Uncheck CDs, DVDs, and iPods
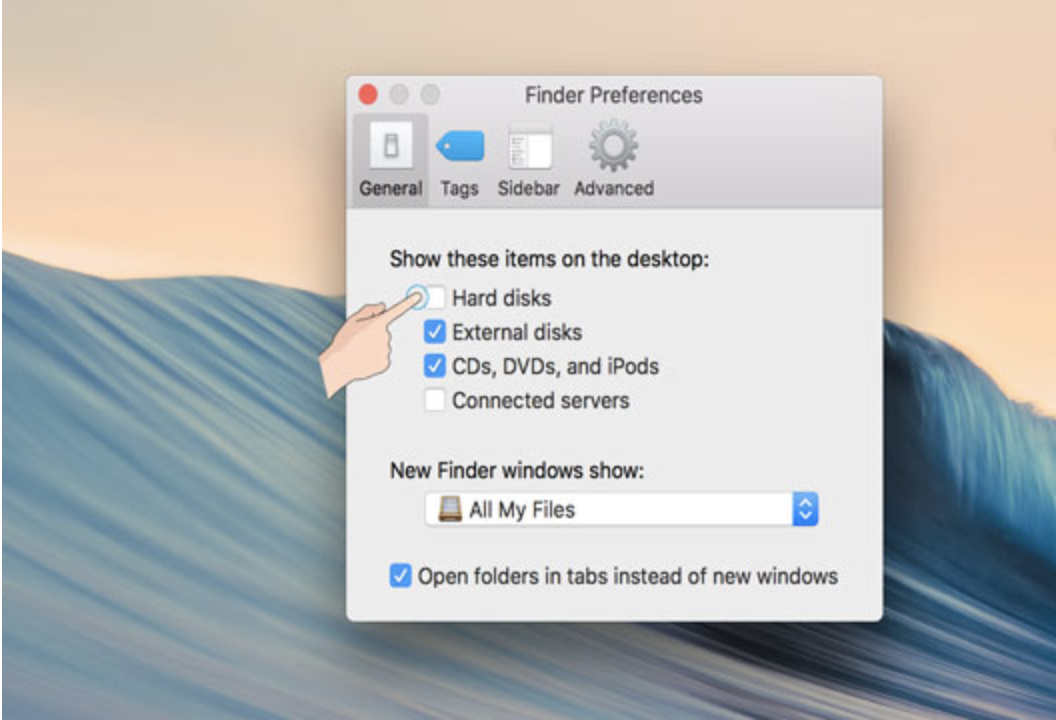 point(434,366)
